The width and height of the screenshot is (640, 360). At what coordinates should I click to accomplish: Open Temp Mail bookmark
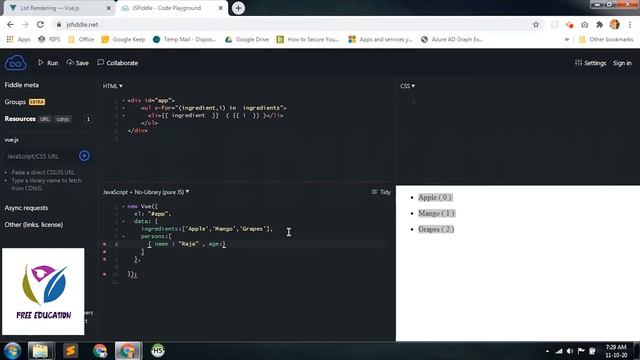[x=184, y=40]
